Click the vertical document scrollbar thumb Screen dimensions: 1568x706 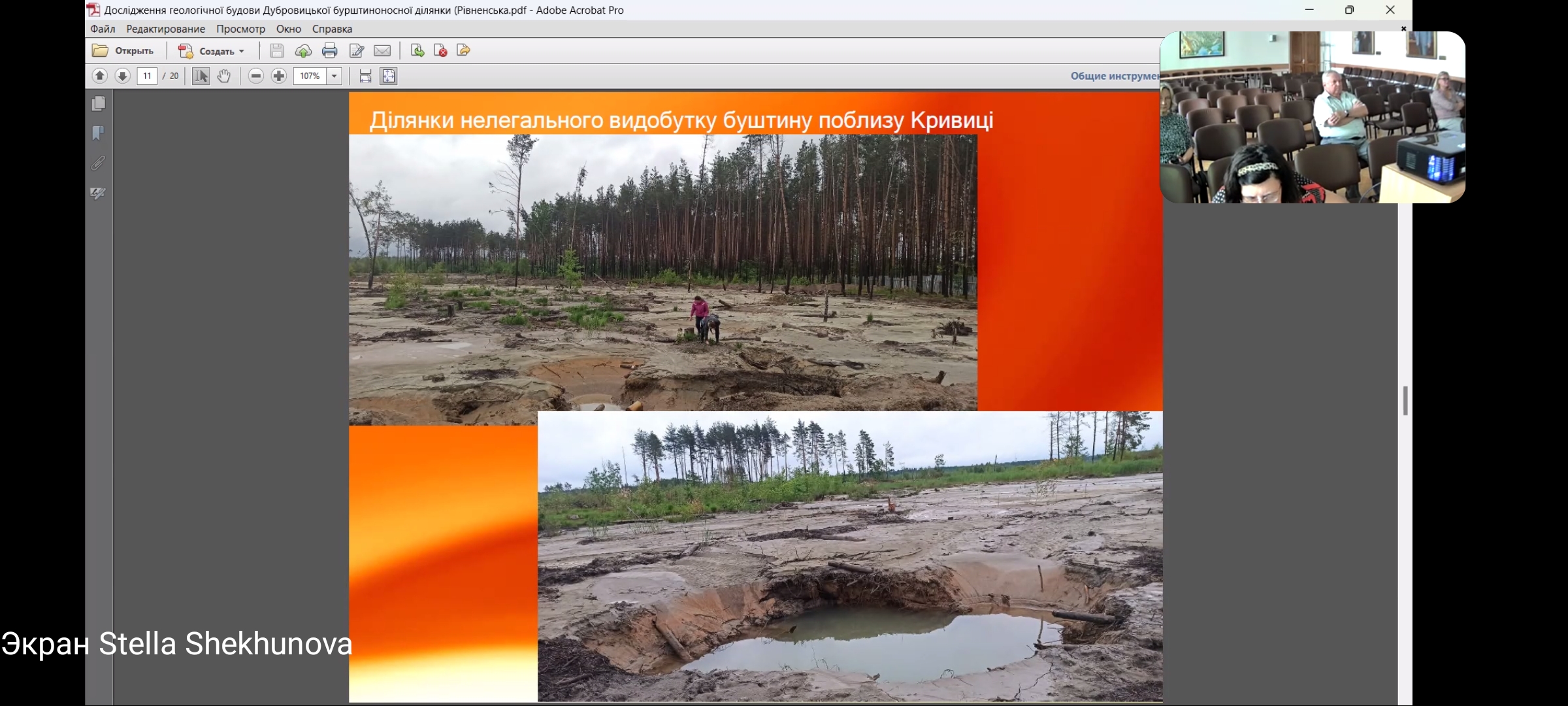[1405, 400]
